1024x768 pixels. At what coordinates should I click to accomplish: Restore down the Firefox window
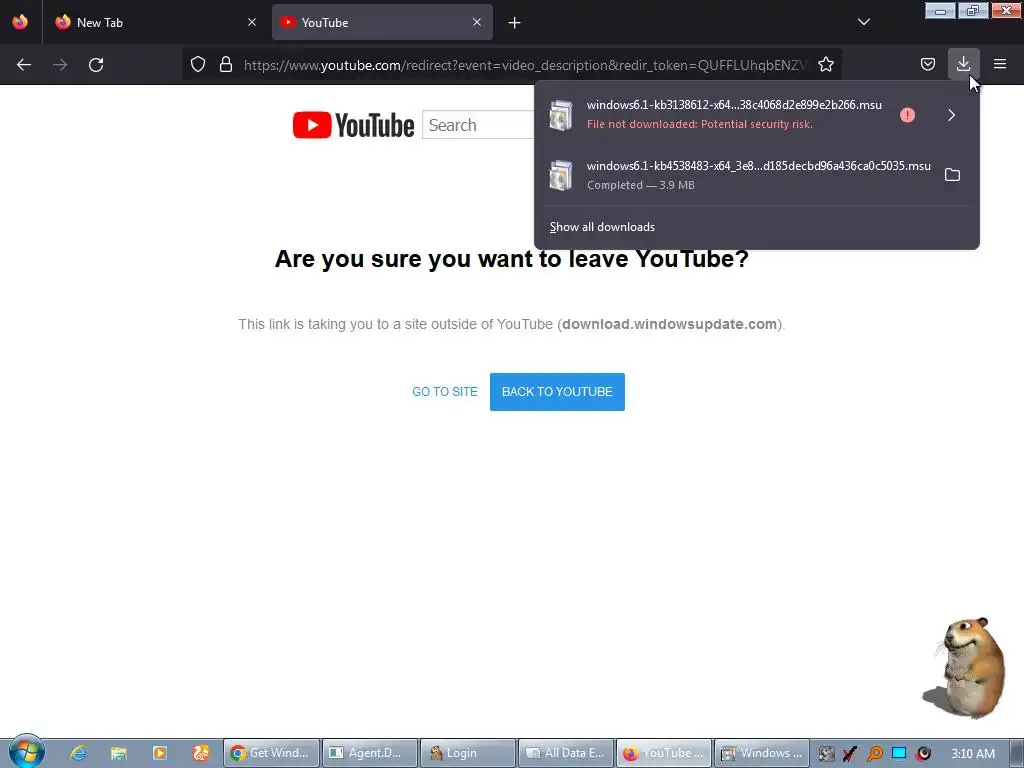[973, 10]
